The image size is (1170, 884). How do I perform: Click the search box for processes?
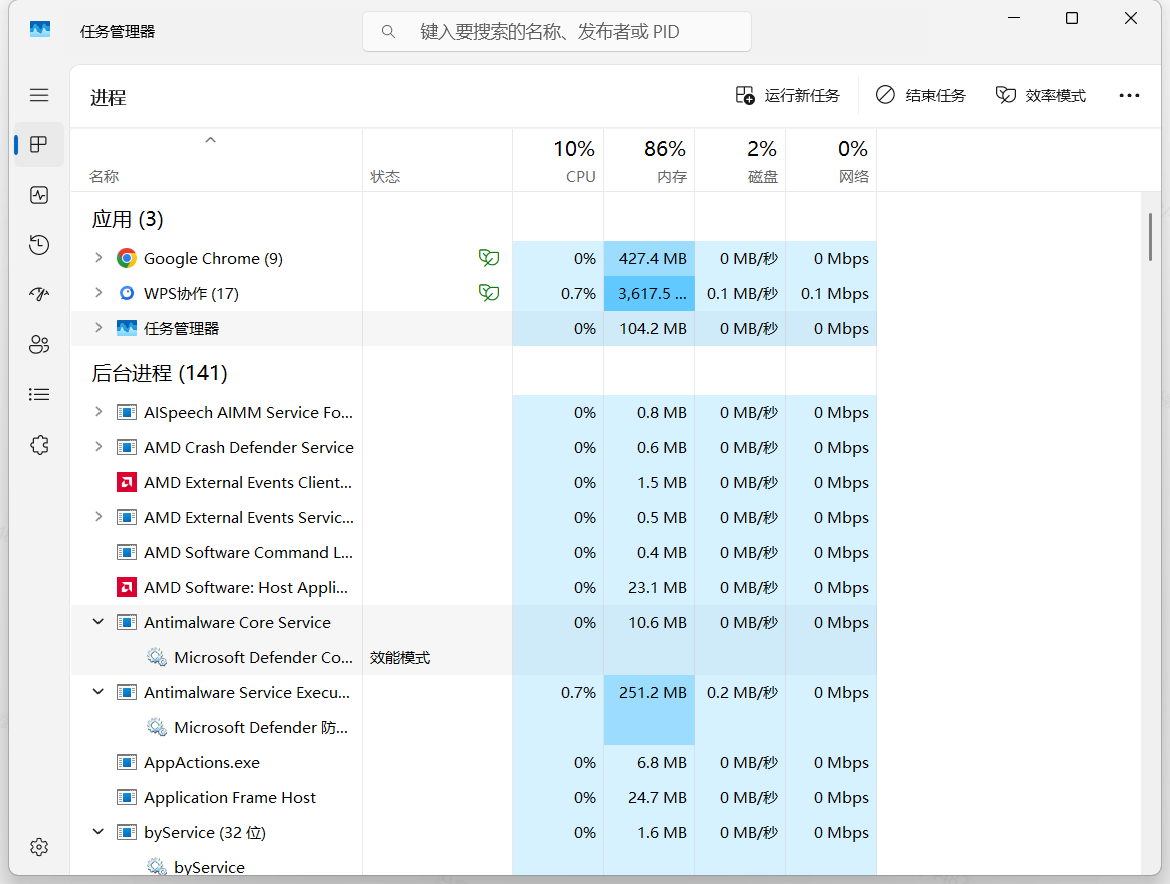[x=557, y=32]
